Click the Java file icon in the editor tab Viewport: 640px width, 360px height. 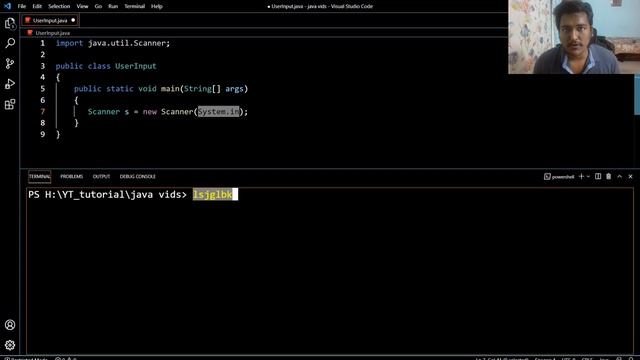27,20
